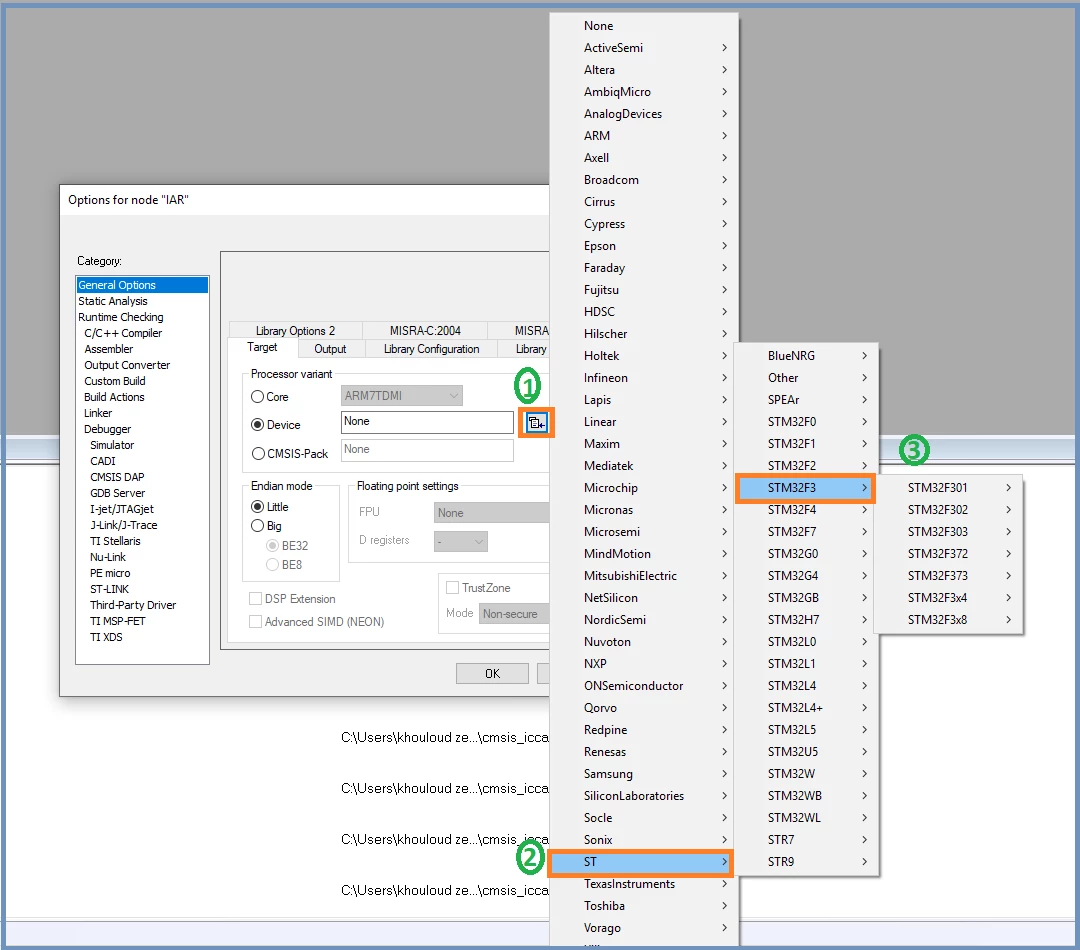Enable the TrustZone checkbox
This screenshot has height=950, width=1080.
pyautogui.click(x=453, y=588)
